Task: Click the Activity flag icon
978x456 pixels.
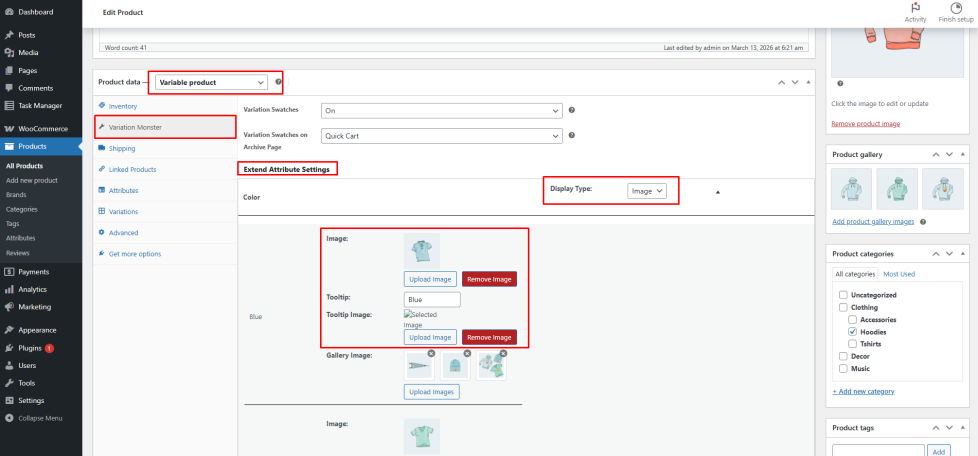Action: pos(915,8)
